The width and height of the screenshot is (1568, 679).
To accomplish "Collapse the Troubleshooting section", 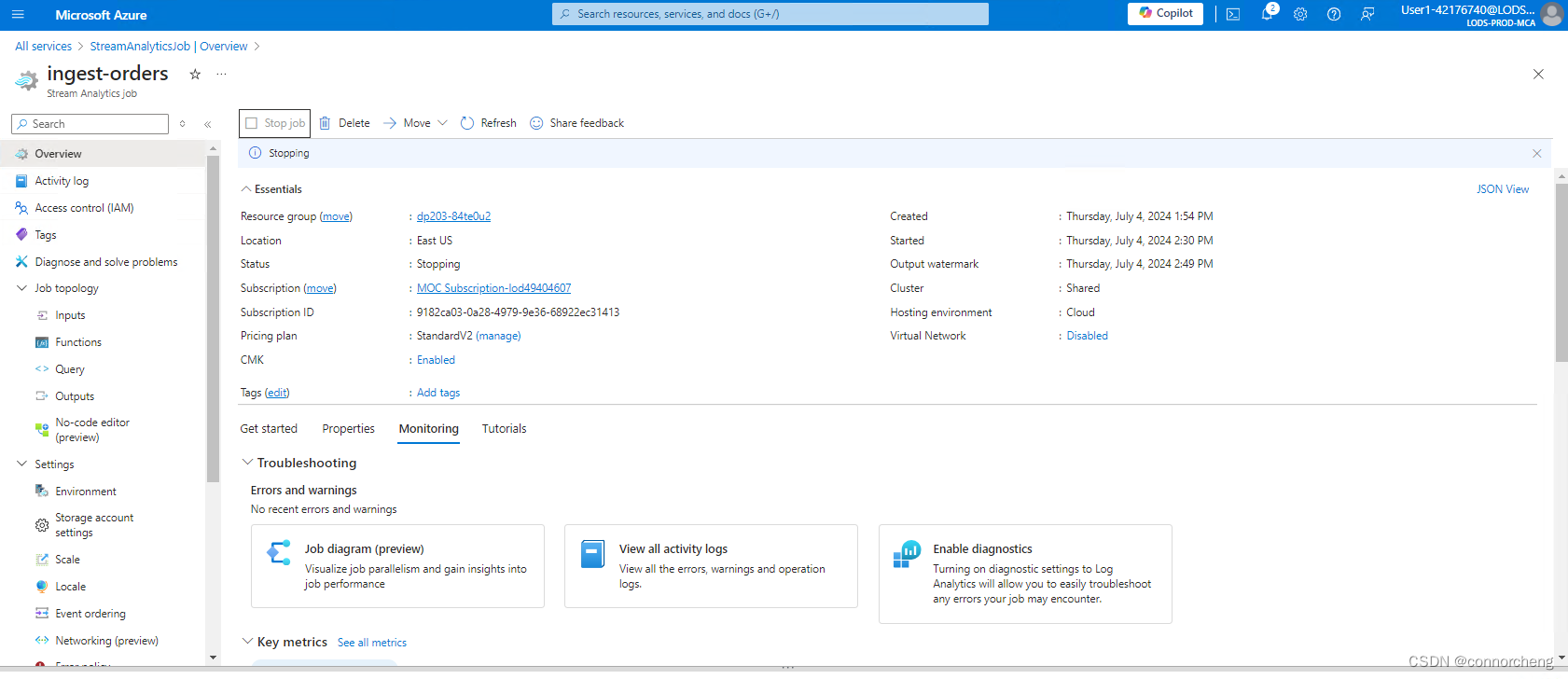I will pos(247,463).
